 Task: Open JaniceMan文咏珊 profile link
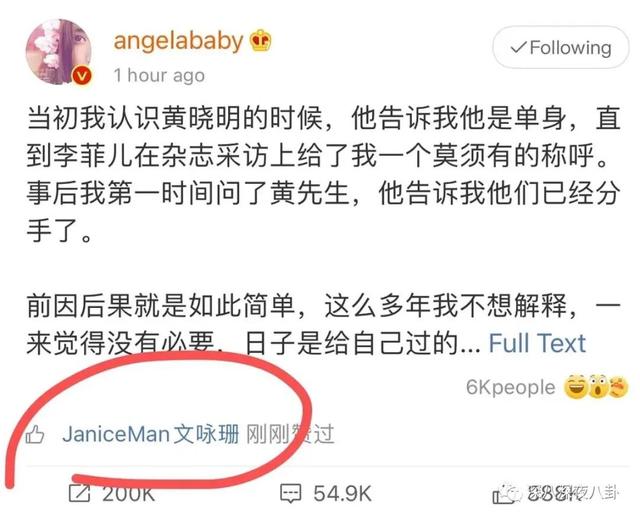click(151, 434)
